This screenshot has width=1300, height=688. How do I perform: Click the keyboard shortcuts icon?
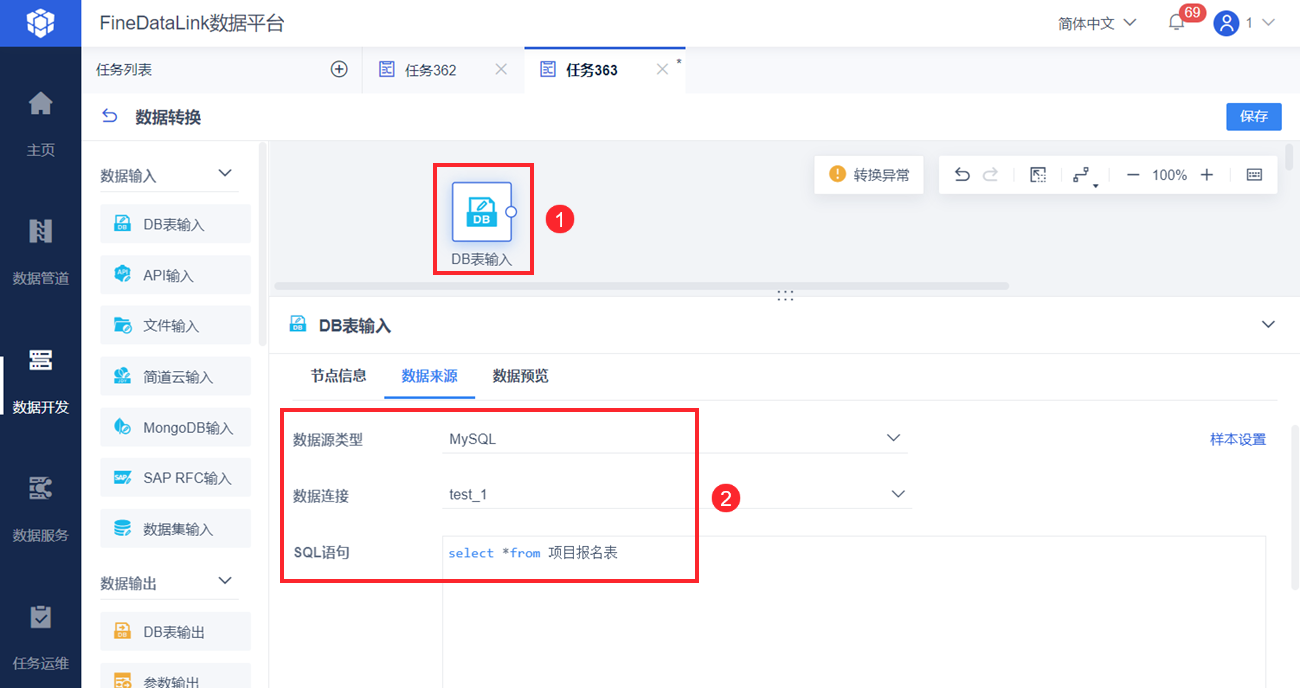coord(1254,175)
